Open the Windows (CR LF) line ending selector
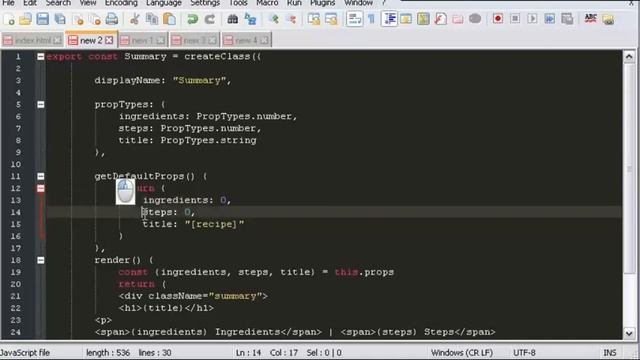640x360 pixels. tap(462, 353)
